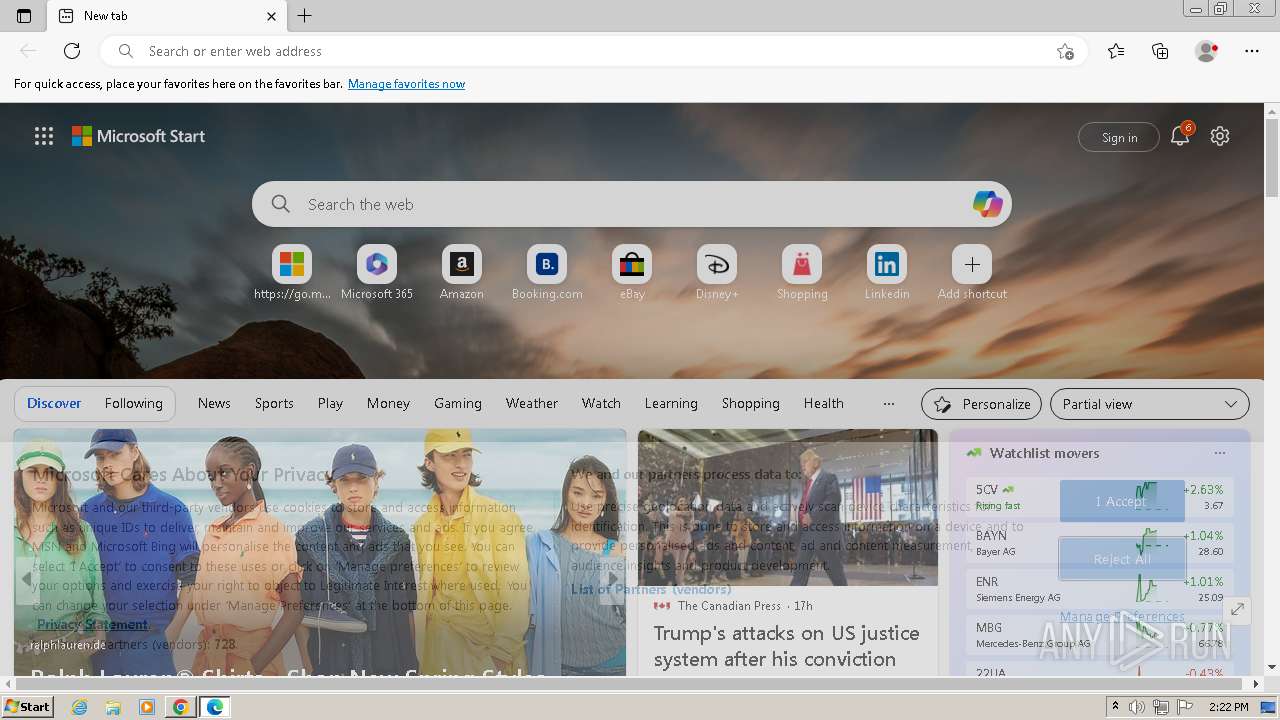Image resolution: width=1280 pixels, height=720 pixels.
Task: Select the News category
Action: (214, 404)
